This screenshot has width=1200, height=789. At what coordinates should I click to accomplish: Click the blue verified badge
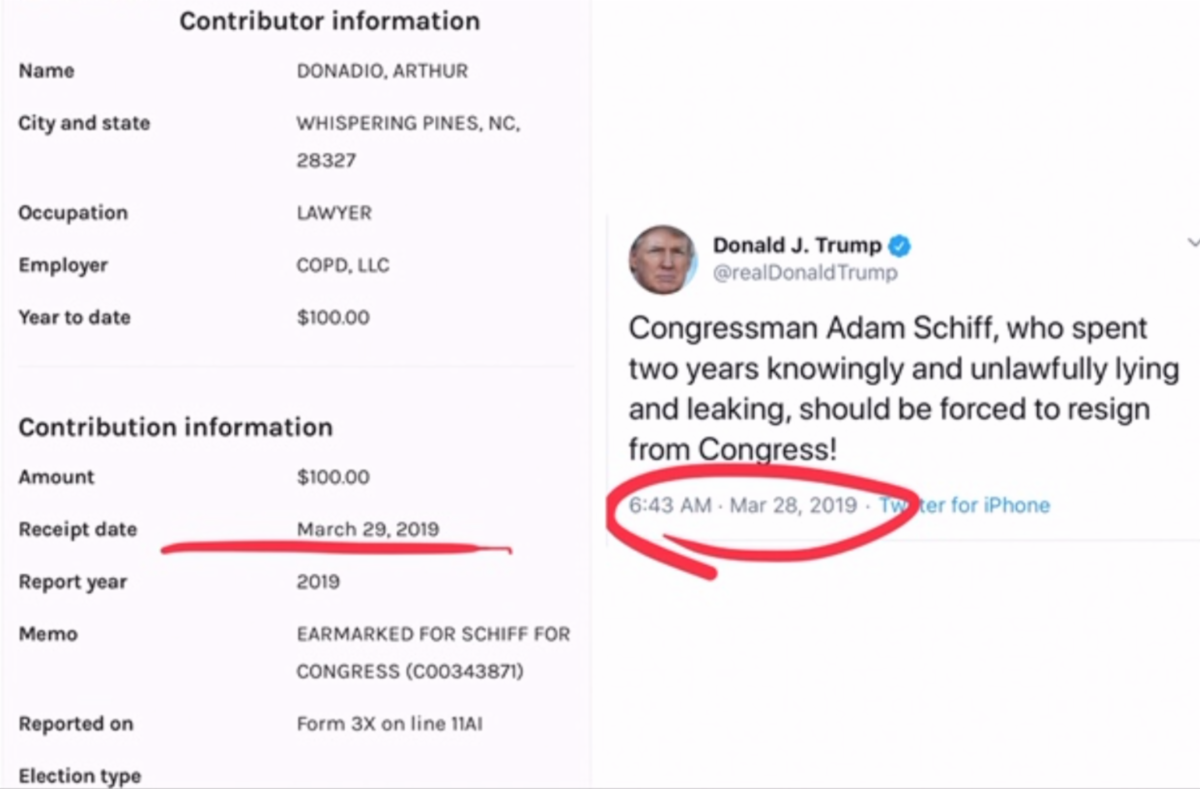tap(900, 245)
